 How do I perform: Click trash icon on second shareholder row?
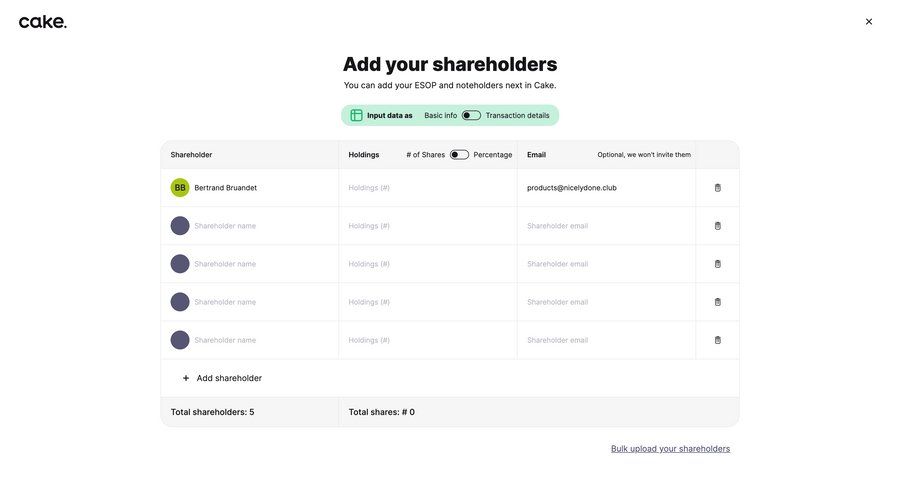pos(718,226)
